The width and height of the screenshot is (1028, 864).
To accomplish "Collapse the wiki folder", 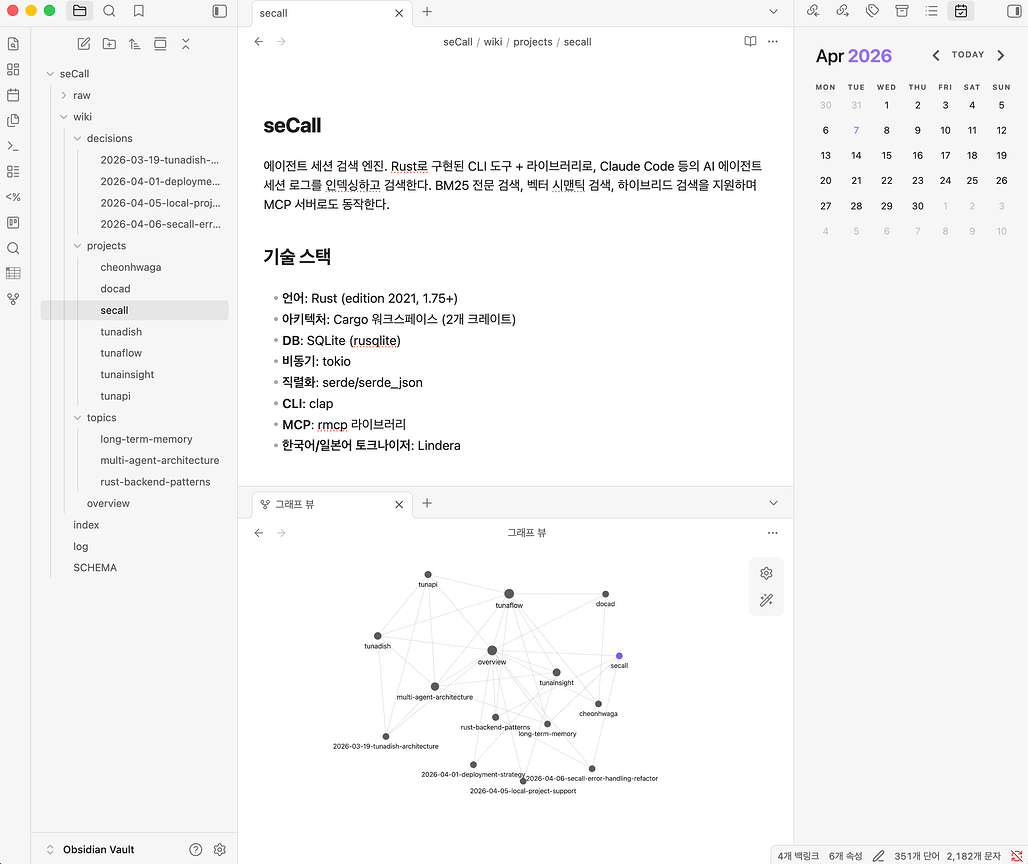I will pos(64,117).
